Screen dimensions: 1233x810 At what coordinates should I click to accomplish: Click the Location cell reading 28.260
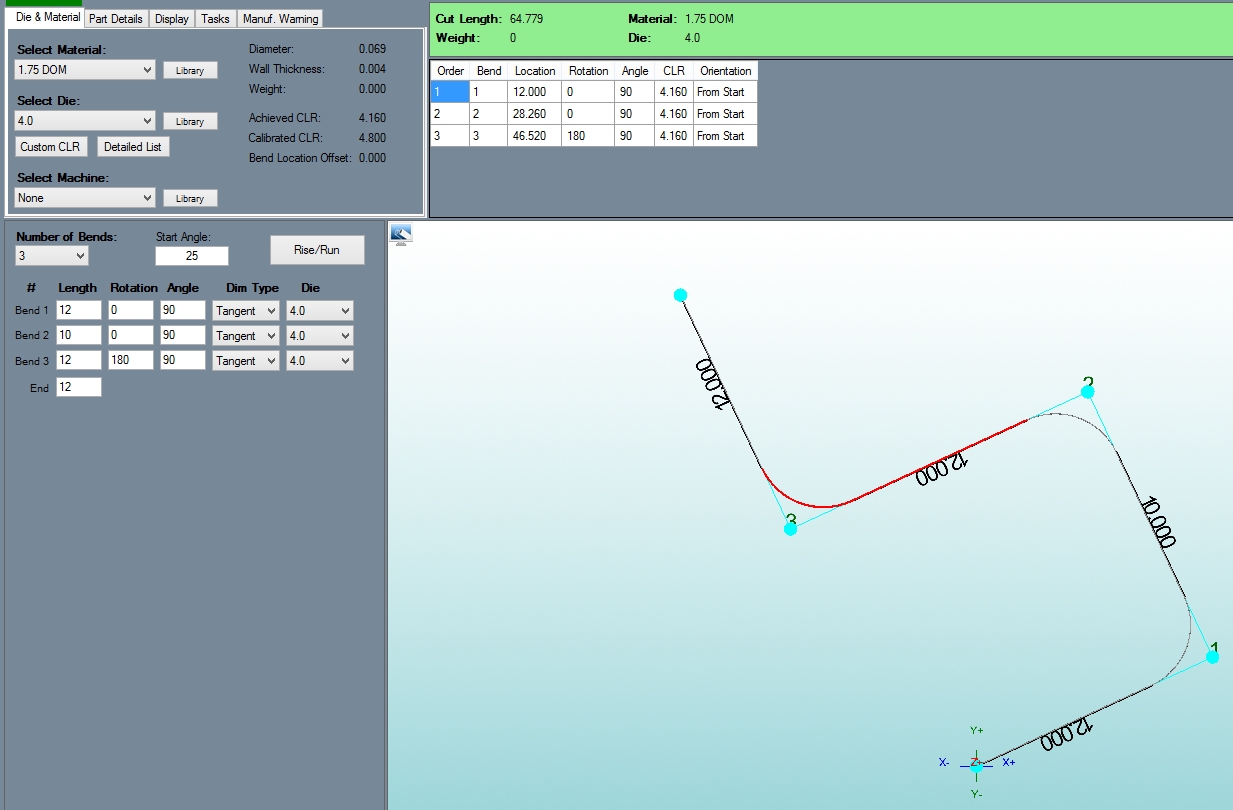(x=535, y=114)
